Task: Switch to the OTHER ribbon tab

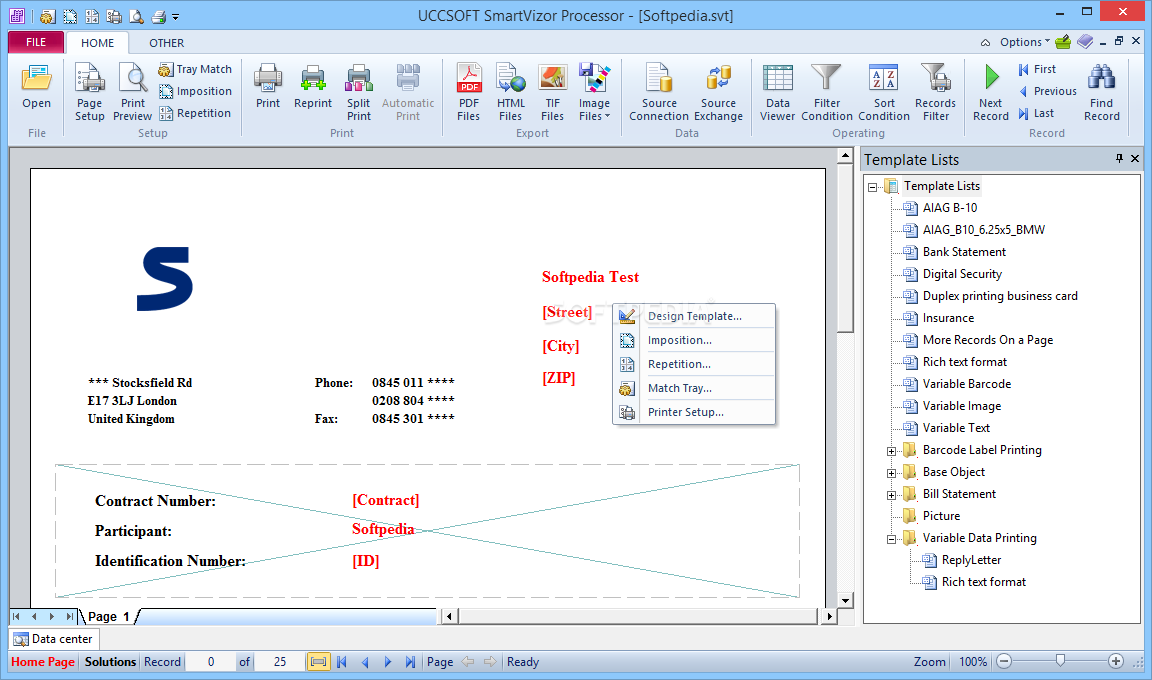Action: (167, 43)
